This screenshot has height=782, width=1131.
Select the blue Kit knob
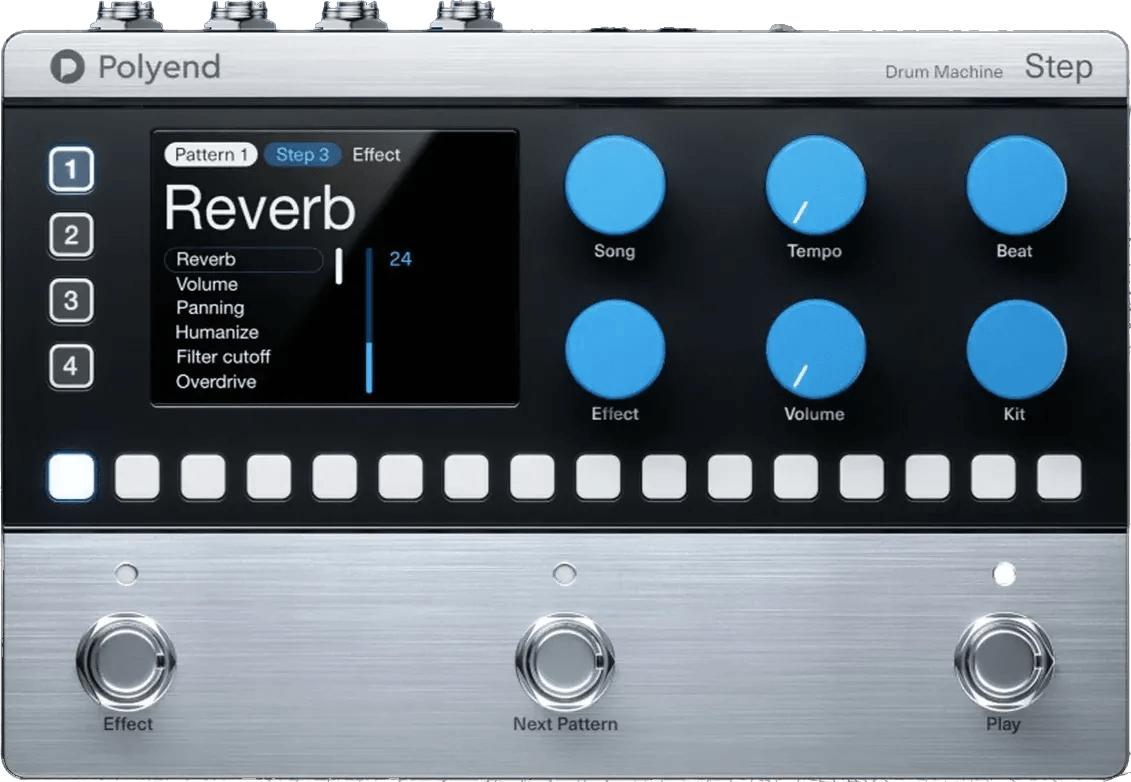point(1015,350)
